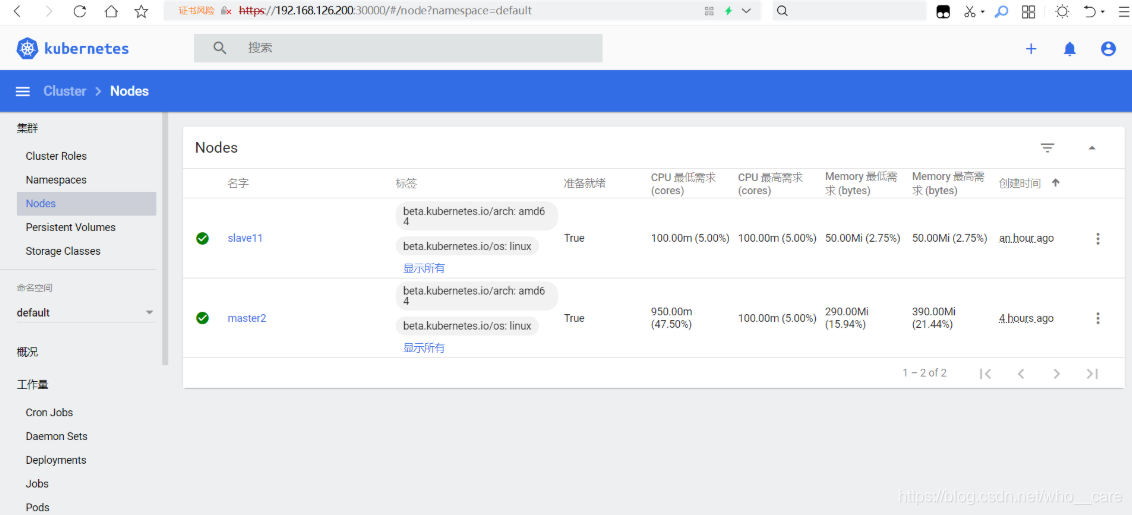Go to next page of nodes
This screenshot has width=1132, height=515.
pos(1056,373)
